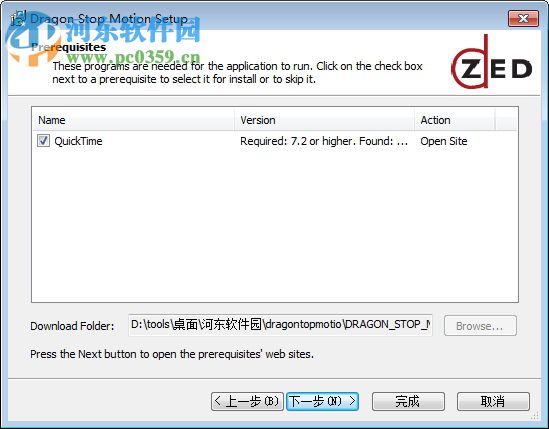Click the ZED logo image
Screen dimensions: 549x429
point(492,62)
